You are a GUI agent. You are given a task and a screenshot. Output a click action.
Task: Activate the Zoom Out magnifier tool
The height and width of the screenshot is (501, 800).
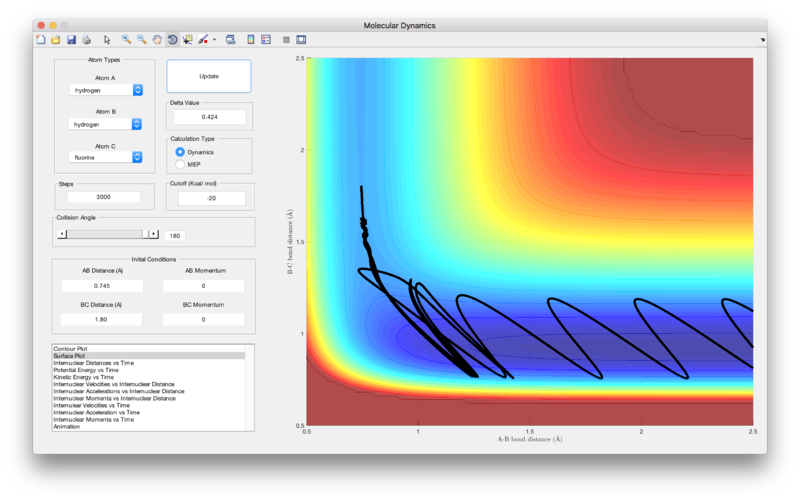point(141,39)
